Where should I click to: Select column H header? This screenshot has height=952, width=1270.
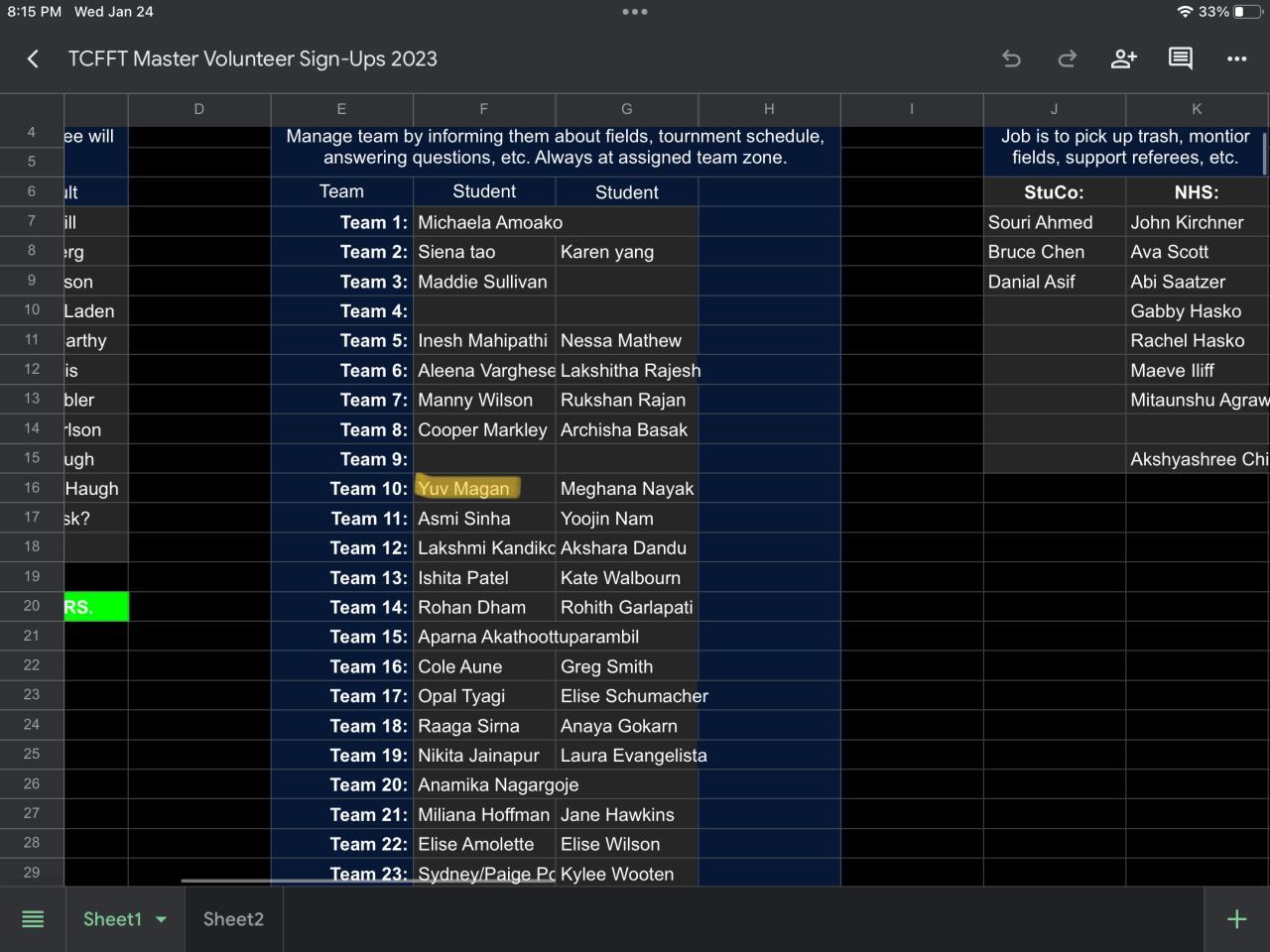point(769,109)
